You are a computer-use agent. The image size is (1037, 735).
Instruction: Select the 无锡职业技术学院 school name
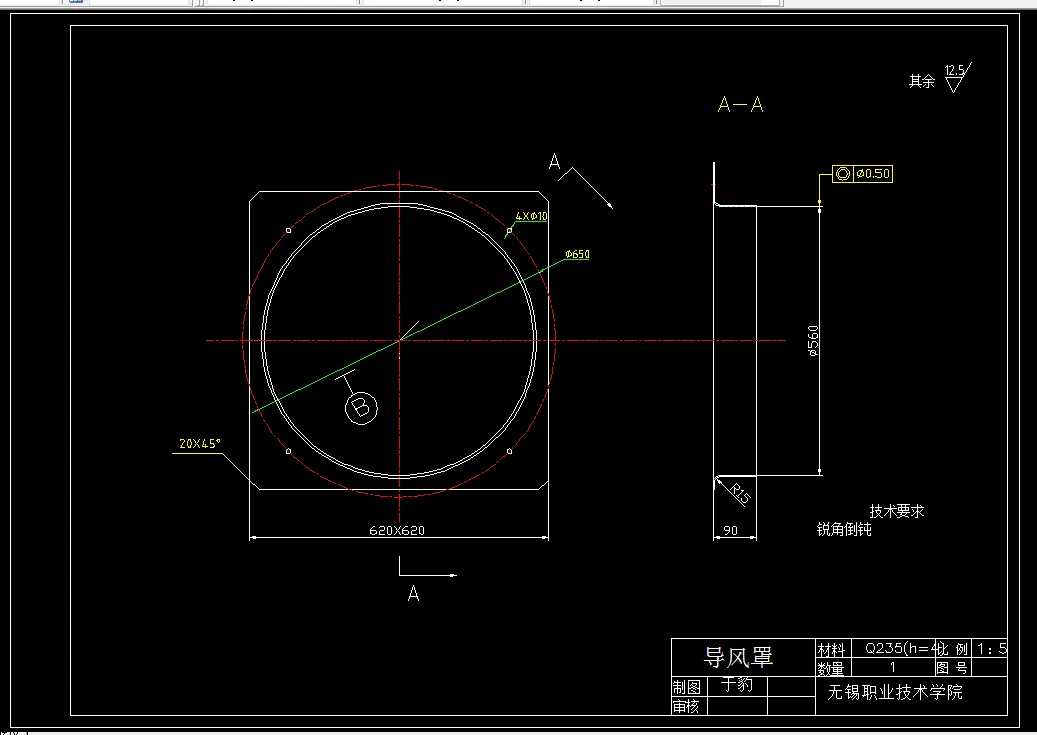pos(895,693)
